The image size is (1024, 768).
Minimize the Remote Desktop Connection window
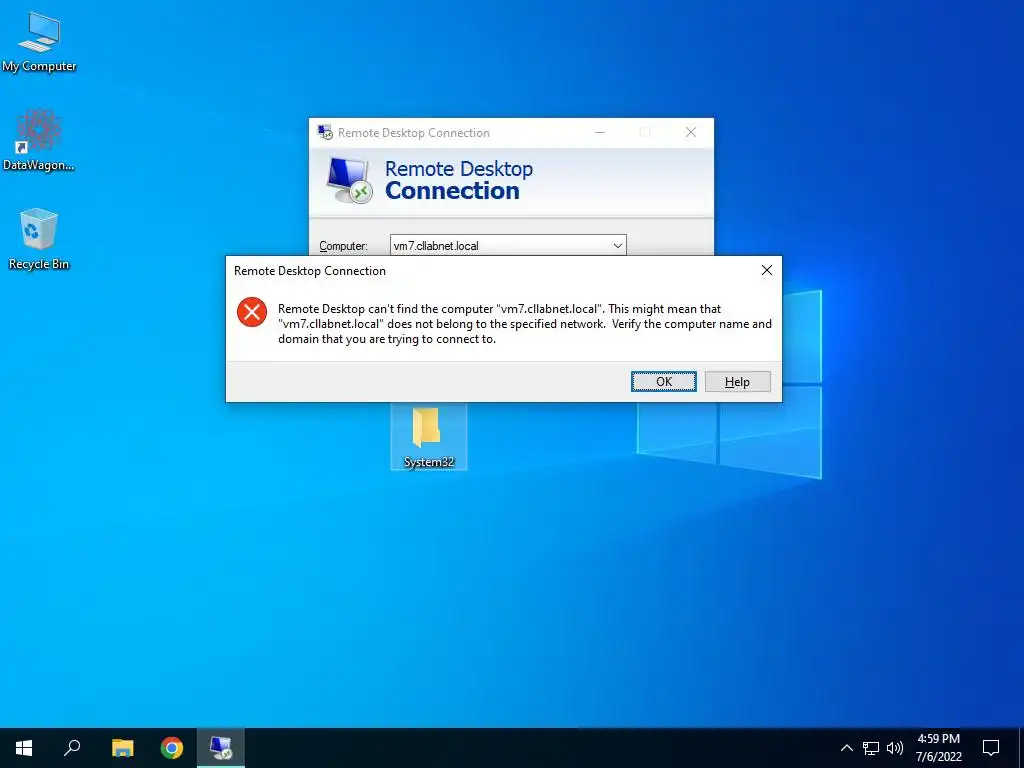(600, 133)
